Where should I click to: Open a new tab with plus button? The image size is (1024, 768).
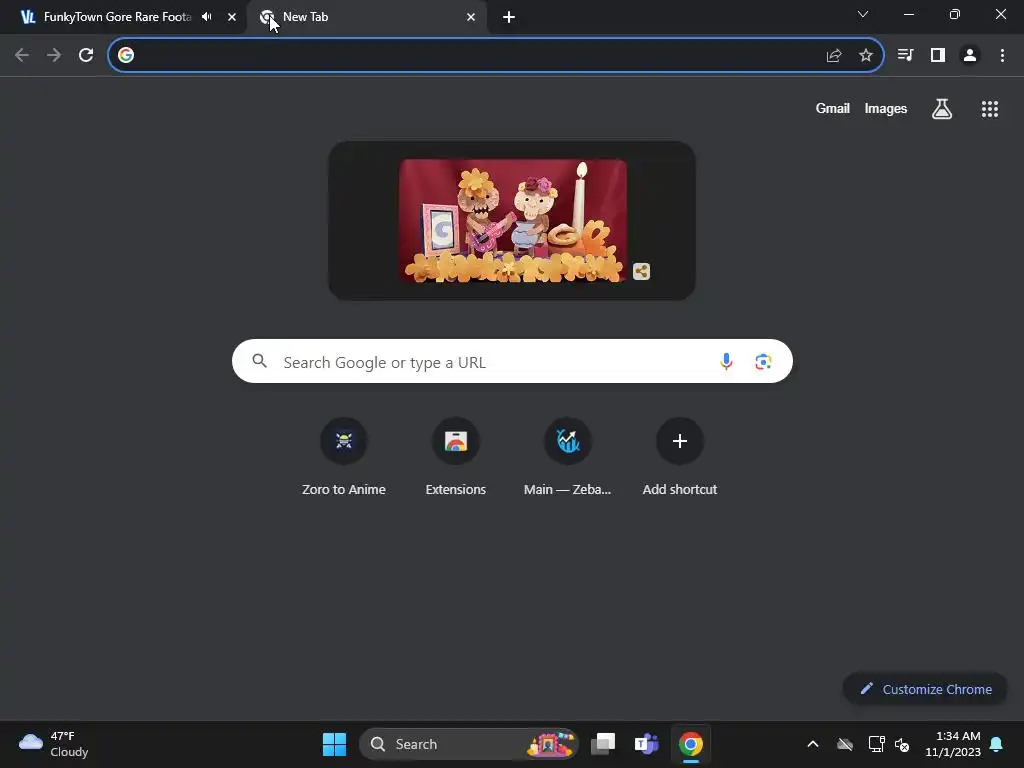click(x=509, y=17)
